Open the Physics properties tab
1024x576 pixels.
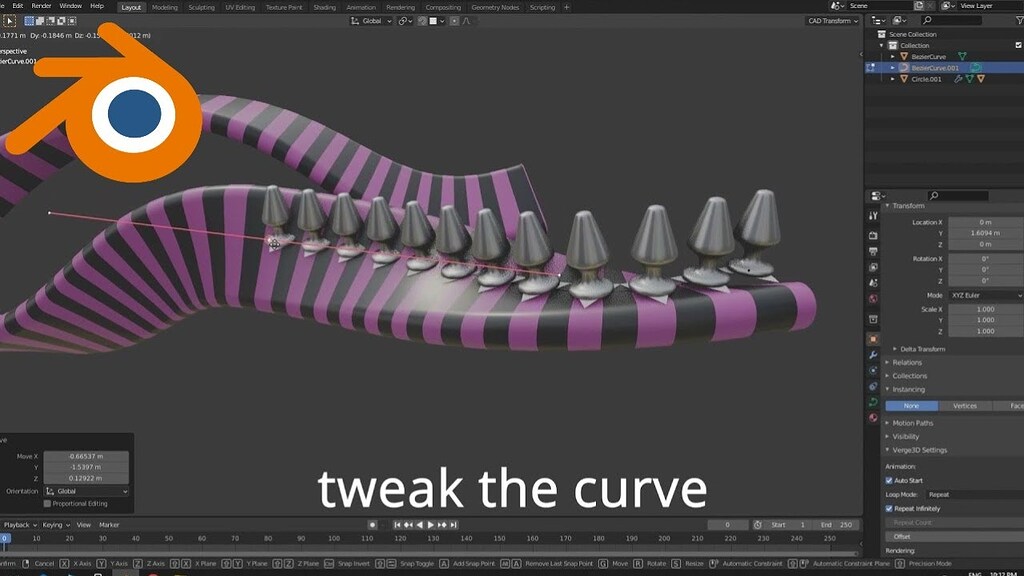[x=873, y=371]
